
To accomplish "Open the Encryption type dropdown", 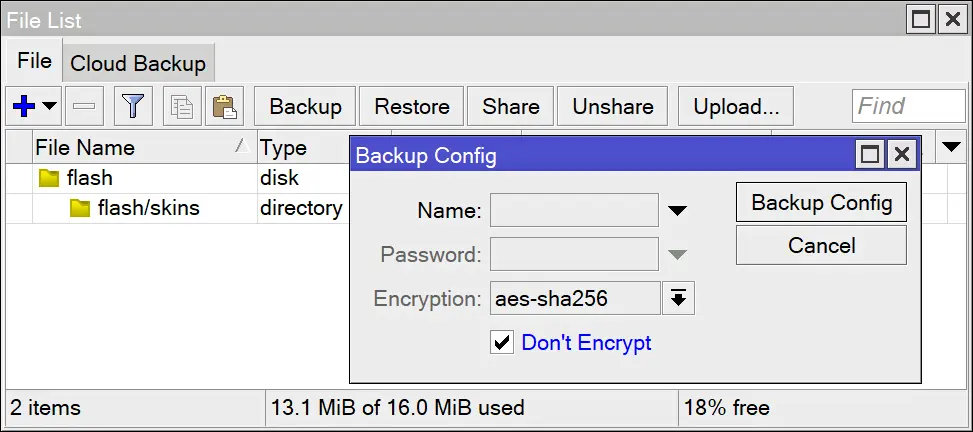I will pyautogui.click(x=678, y=298).
